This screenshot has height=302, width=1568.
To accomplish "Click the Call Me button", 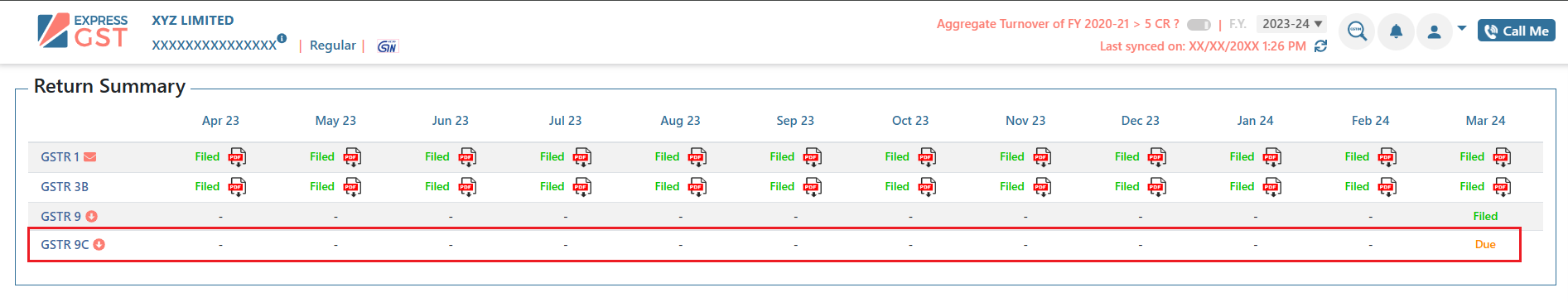I will [1516, 31].
